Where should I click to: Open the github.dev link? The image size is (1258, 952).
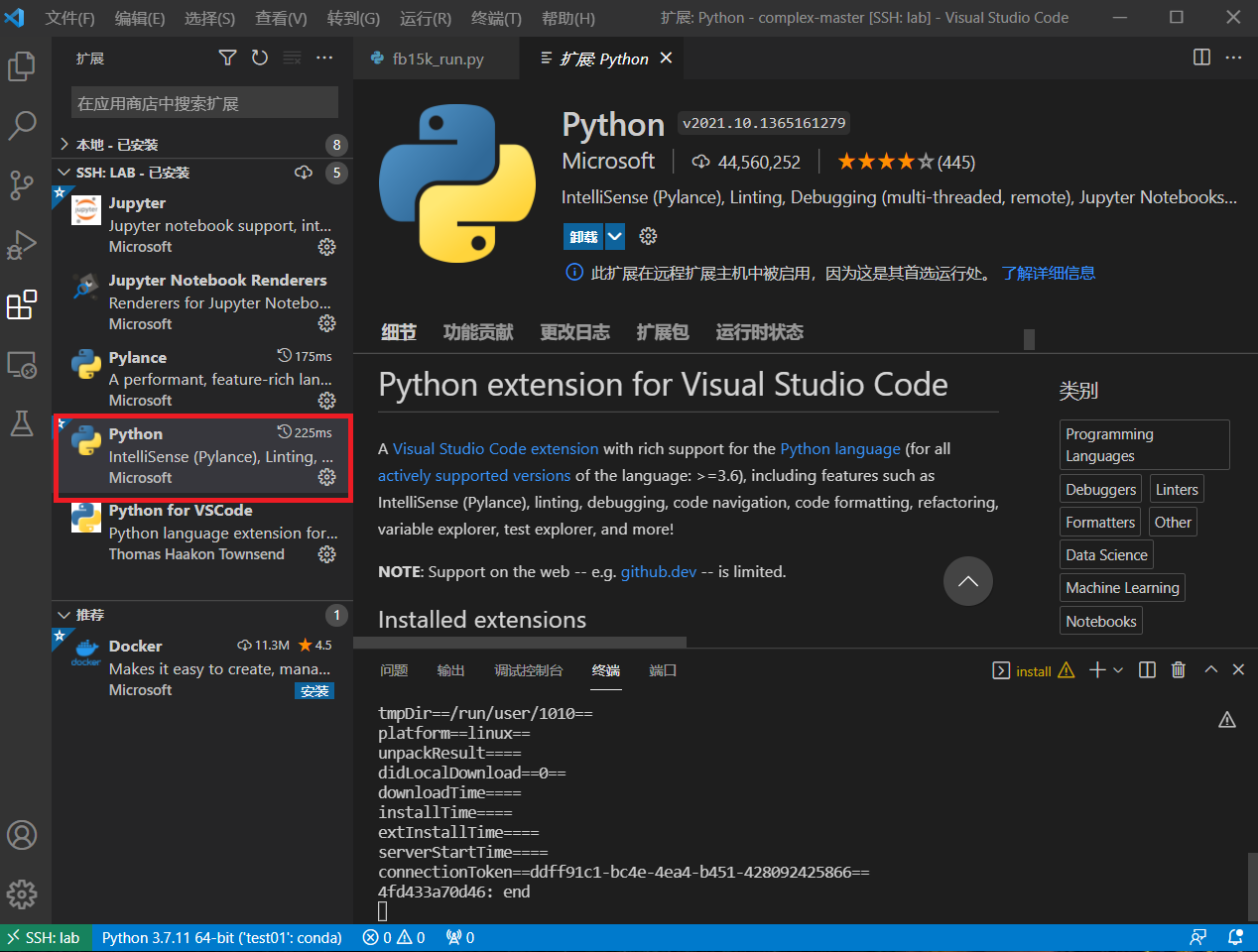[x=658, y=572]
